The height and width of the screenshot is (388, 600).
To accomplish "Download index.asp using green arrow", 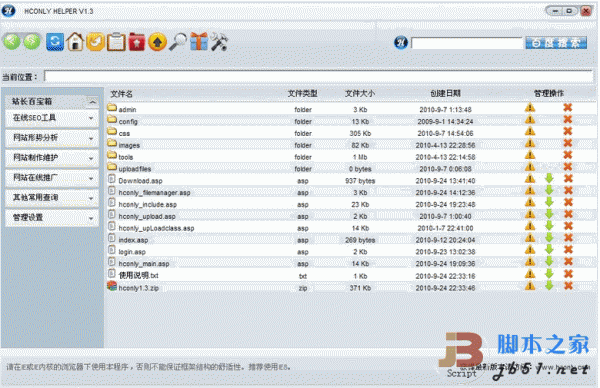I will (x=549, y=238).
